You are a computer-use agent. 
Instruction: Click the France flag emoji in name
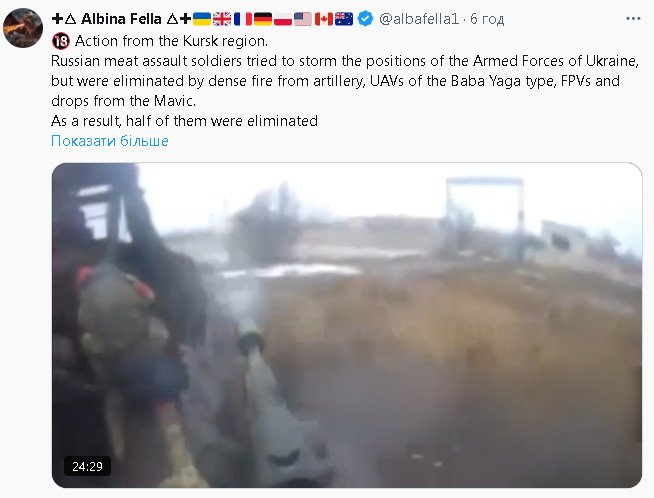pos(243,19)
